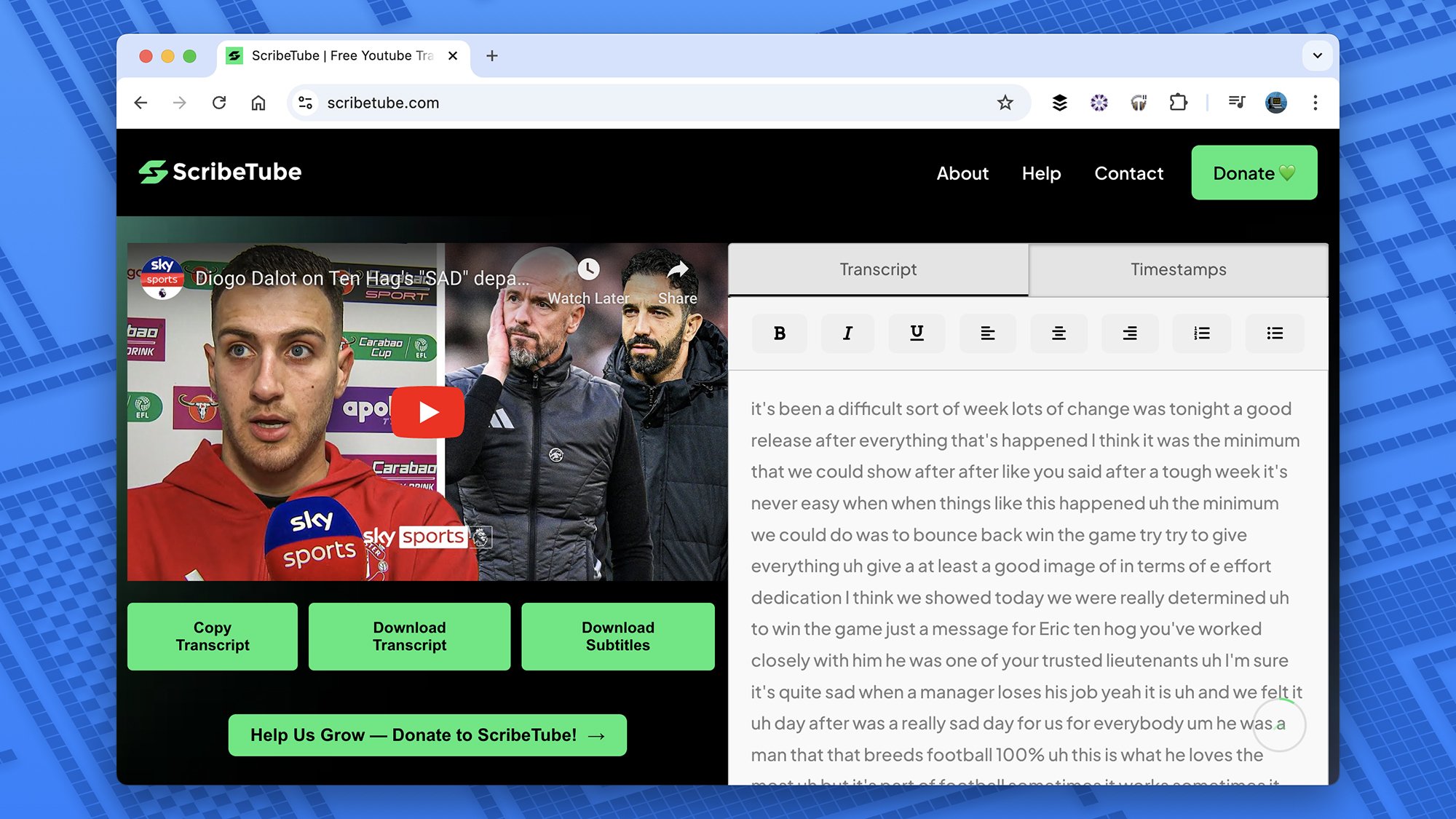Image resolution: width=1456 pixels, height=819 pixels.
Task: Click the Italic formatting icon
Action: pyautogui.click(x=849, y=333)
